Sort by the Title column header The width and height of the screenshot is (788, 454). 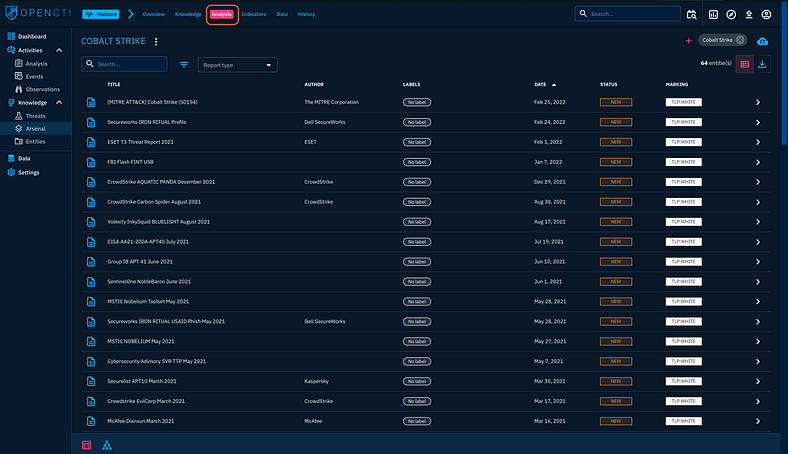pos(114,84)
